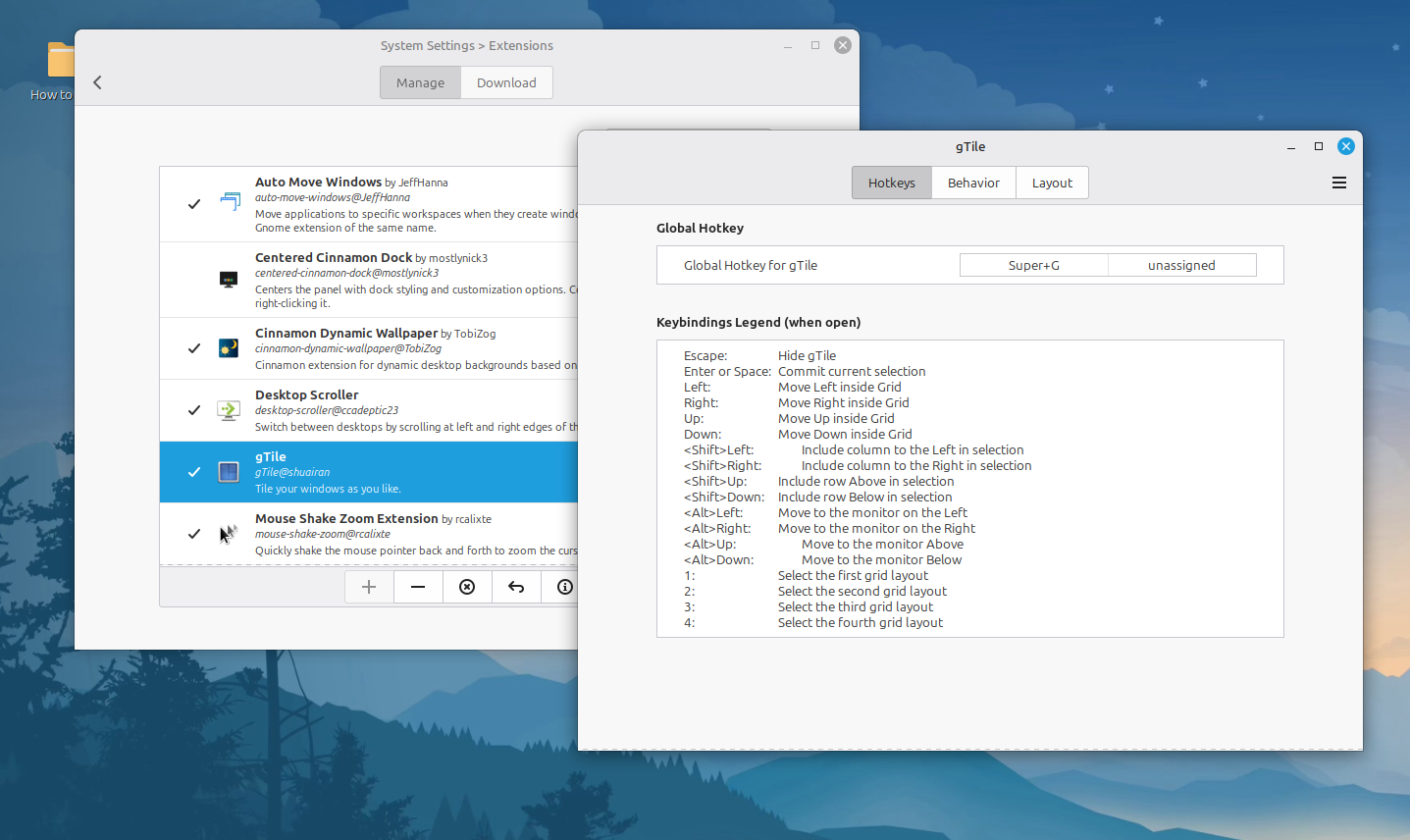The image size is (1410, 840).
Task: Open the gTile hamburger menu
Action: pyautogui.click(x=1338, y=183)
